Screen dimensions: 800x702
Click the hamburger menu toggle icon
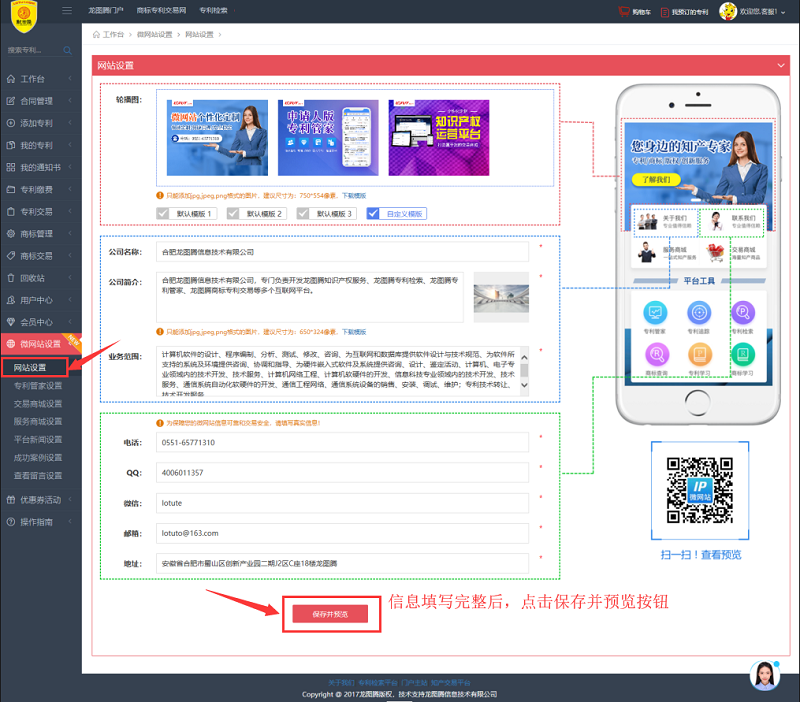tap(67, 11)
